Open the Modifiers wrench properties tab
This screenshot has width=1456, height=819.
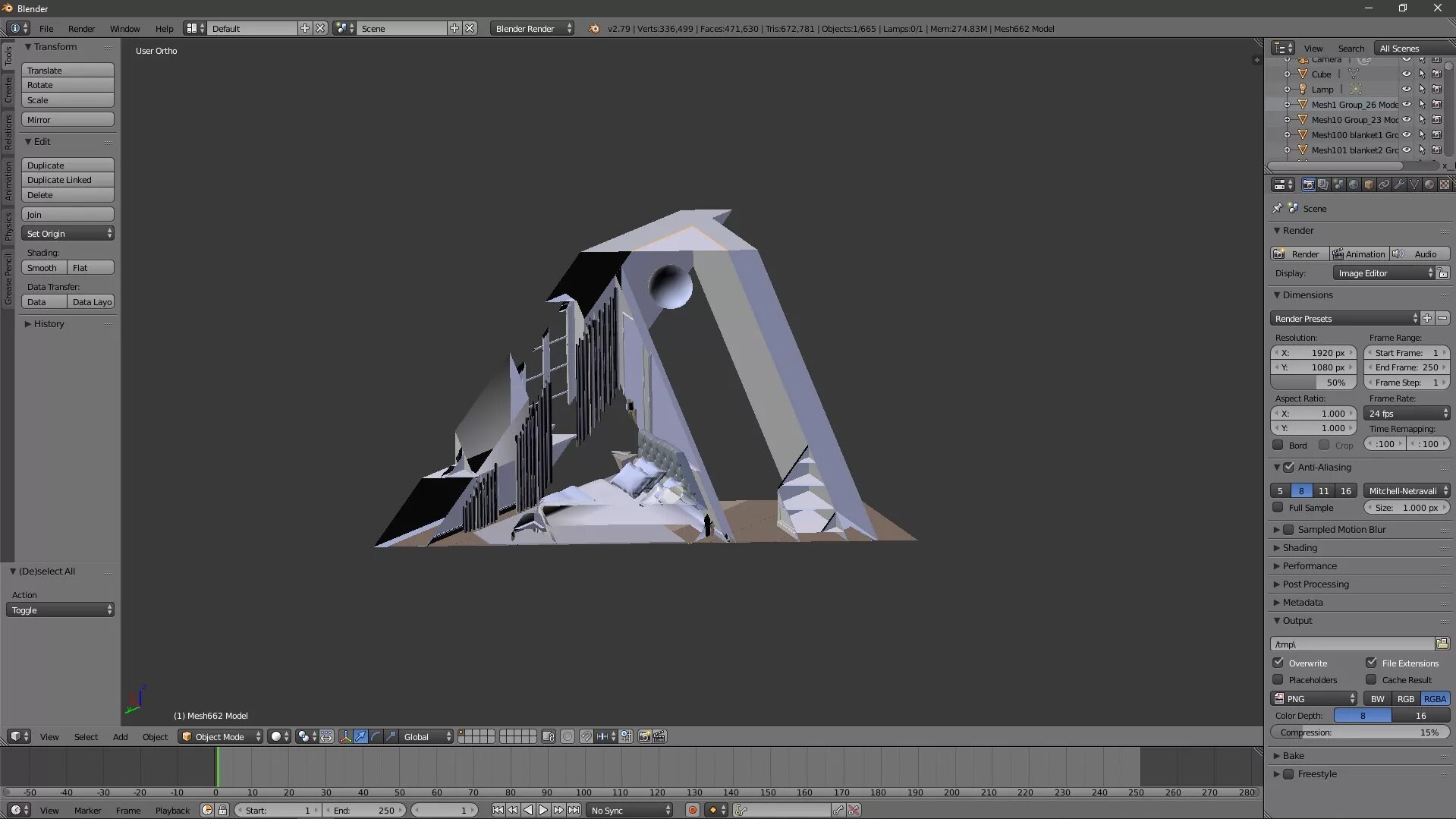click(1398, 184)
